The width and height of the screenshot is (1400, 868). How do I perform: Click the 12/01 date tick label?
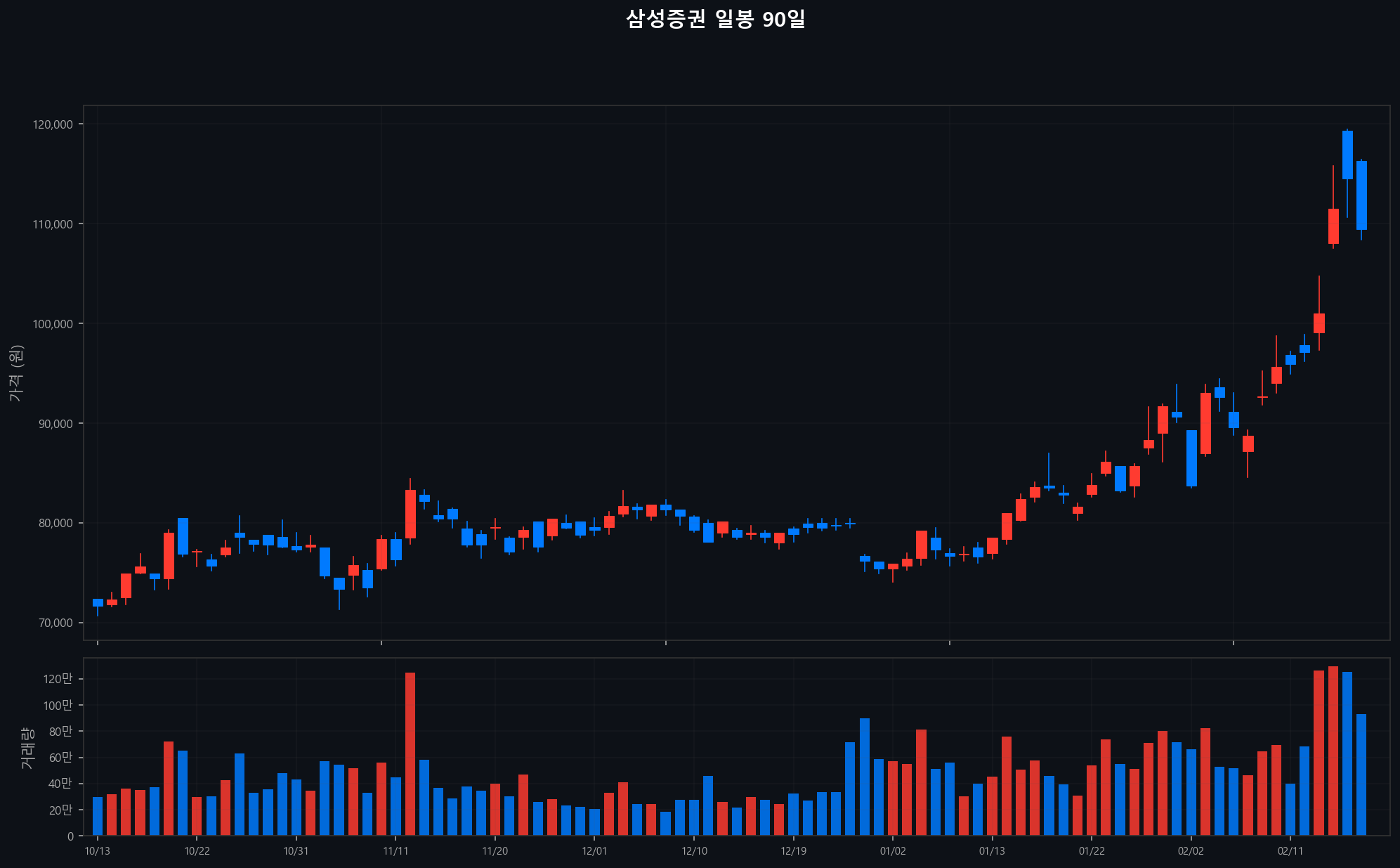point(594,850)
